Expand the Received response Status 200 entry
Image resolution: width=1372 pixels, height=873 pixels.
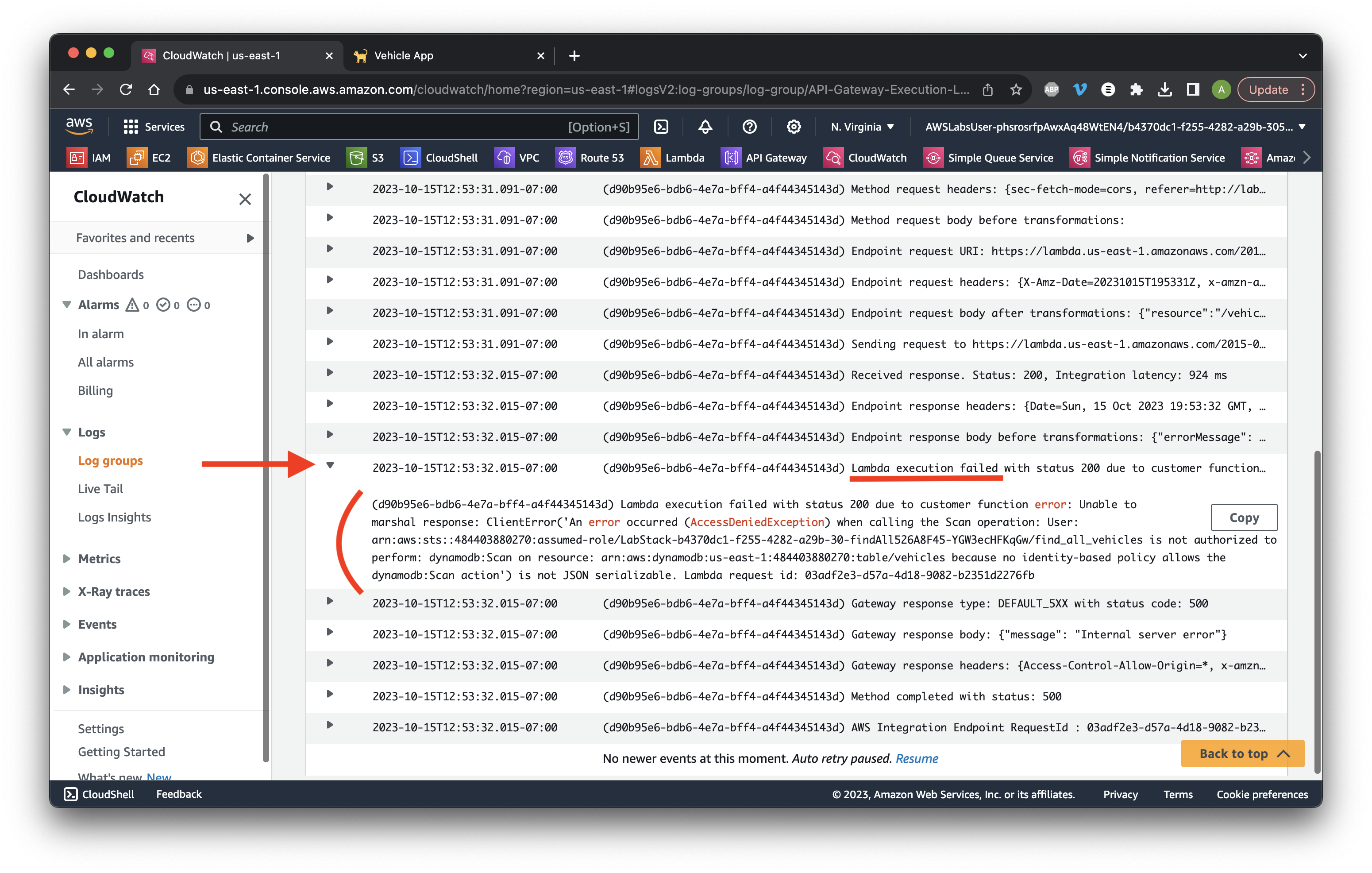pos(330,373)
